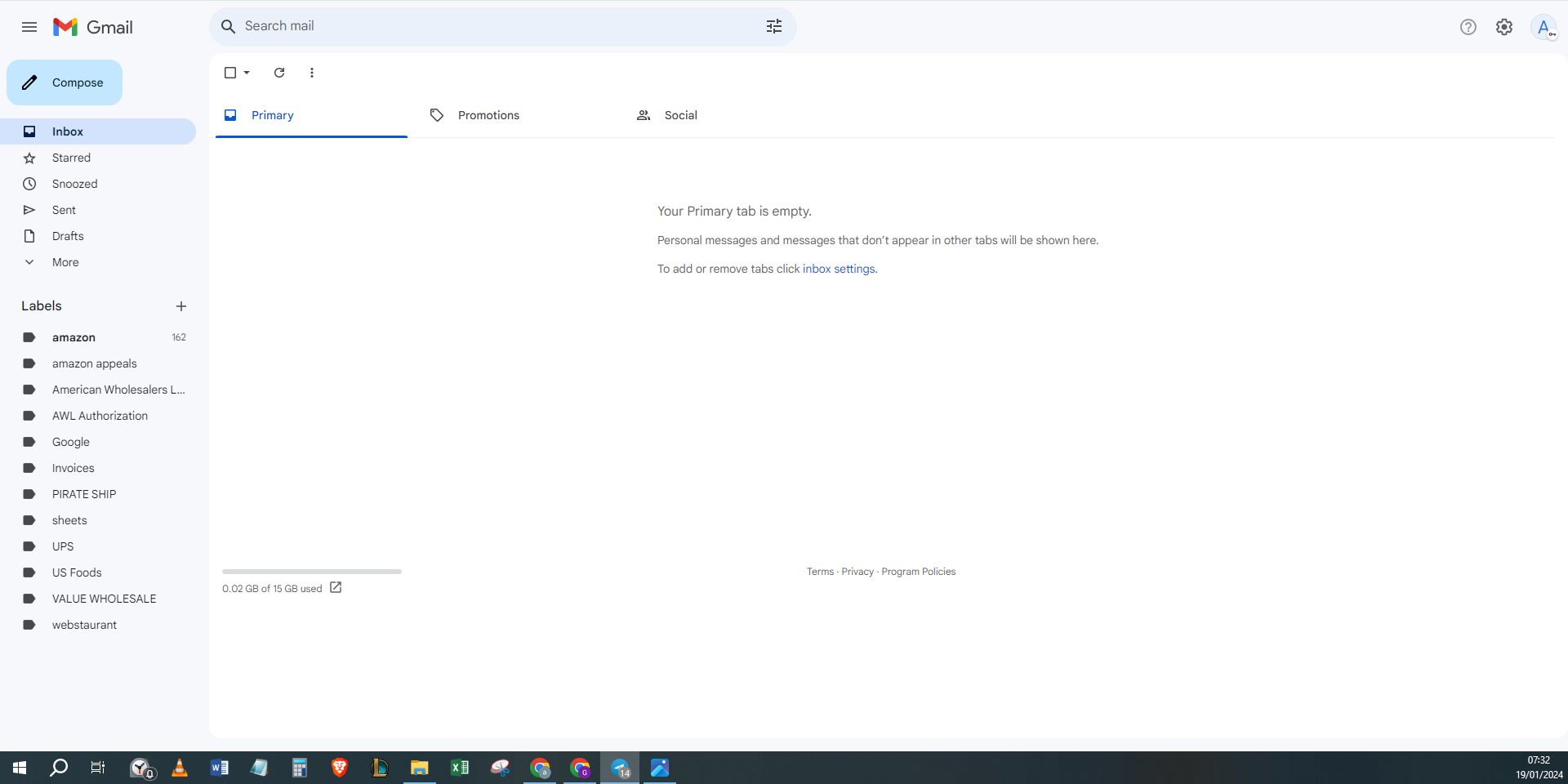Open the Drafts folder
1568x784 pixels.
click(98, 236)
